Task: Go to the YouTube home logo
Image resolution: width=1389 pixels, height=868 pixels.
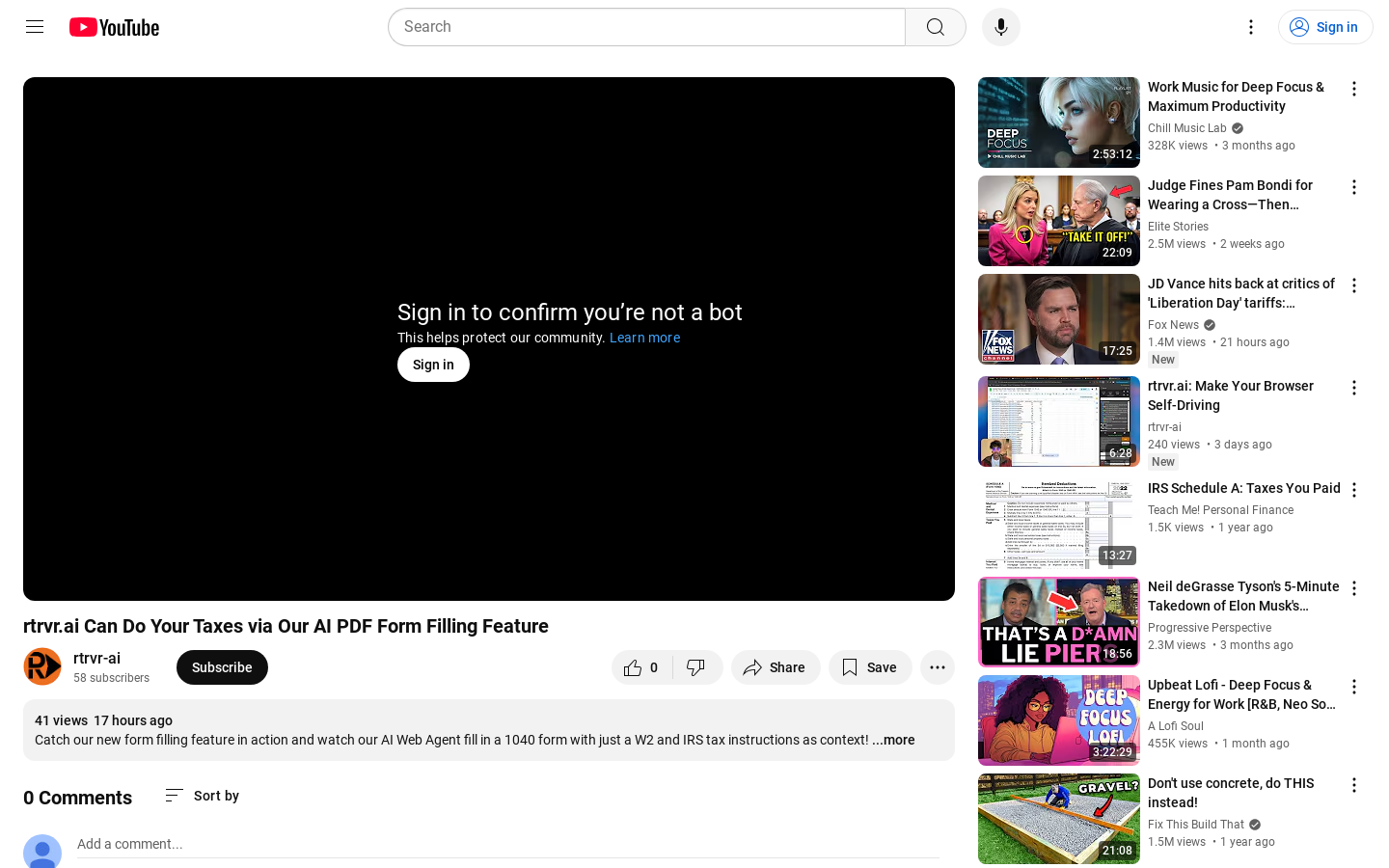Action: point(114,27)
